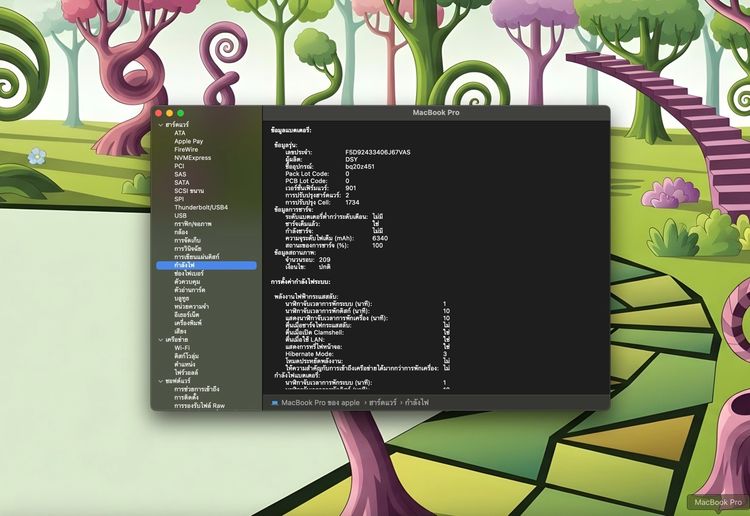Click กำลังไฟ in the bottom path bar
This screenshot has width=750, height=516.
(x=415, y=402)
